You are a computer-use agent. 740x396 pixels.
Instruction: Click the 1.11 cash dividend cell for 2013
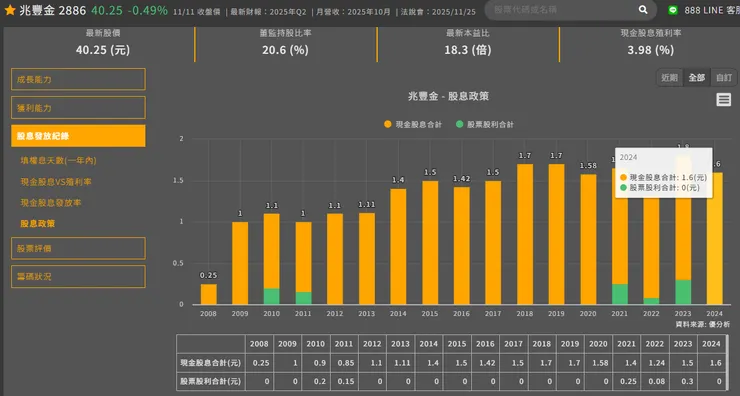click(401, 363)
